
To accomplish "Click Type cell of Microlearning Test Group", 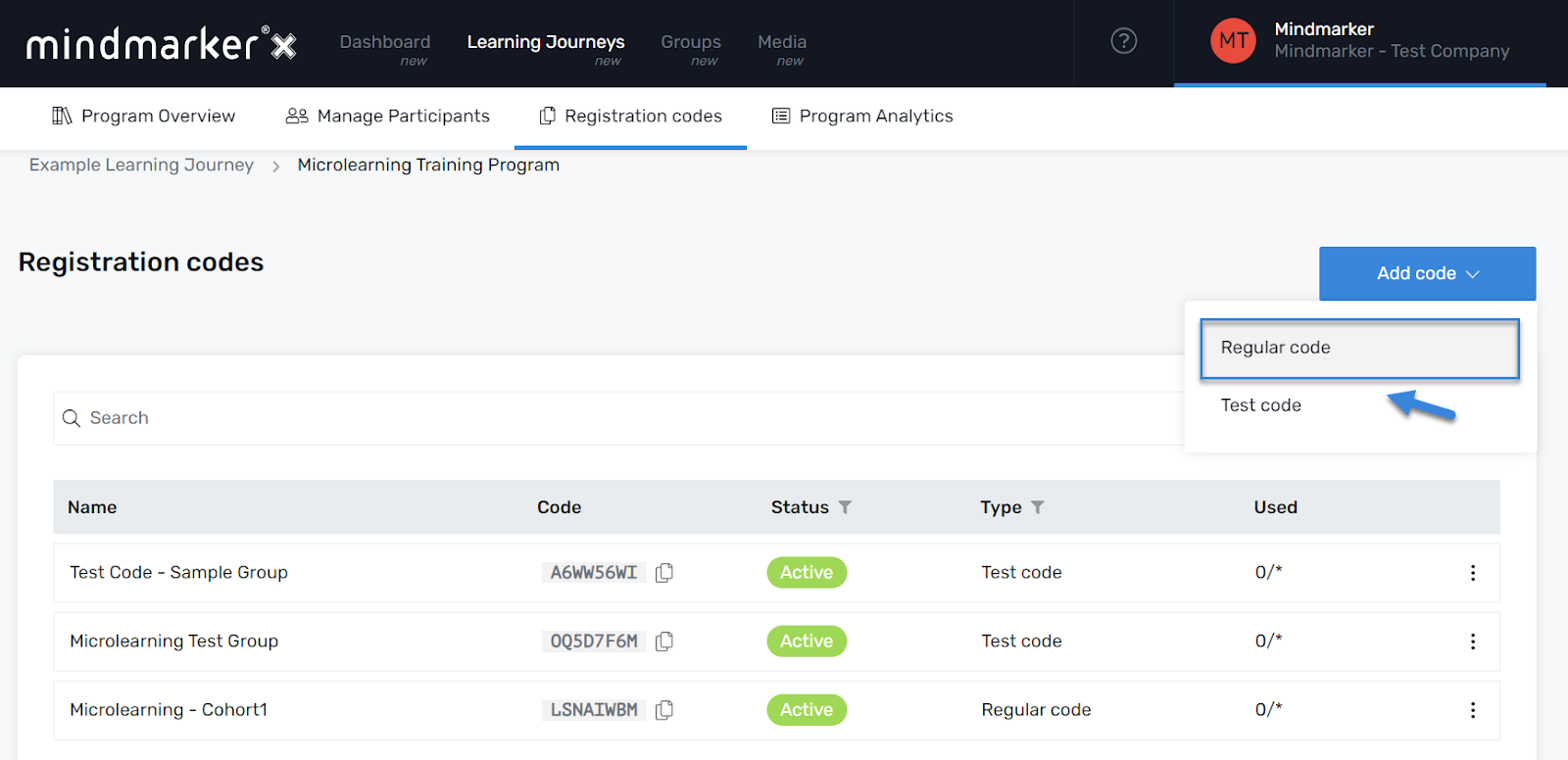I will pyautogui.click(x=1021, y=641).
